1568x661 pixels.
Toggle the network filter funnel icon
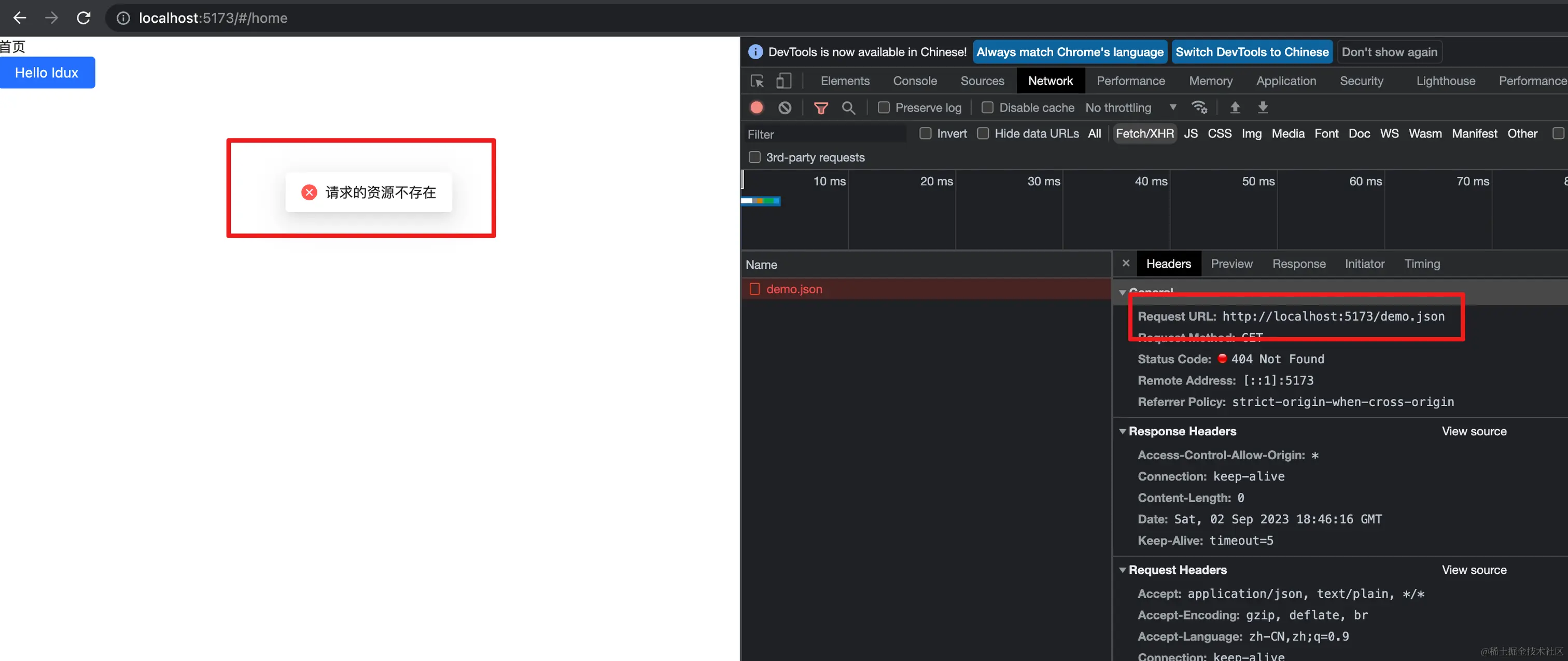tap(821, 108)
